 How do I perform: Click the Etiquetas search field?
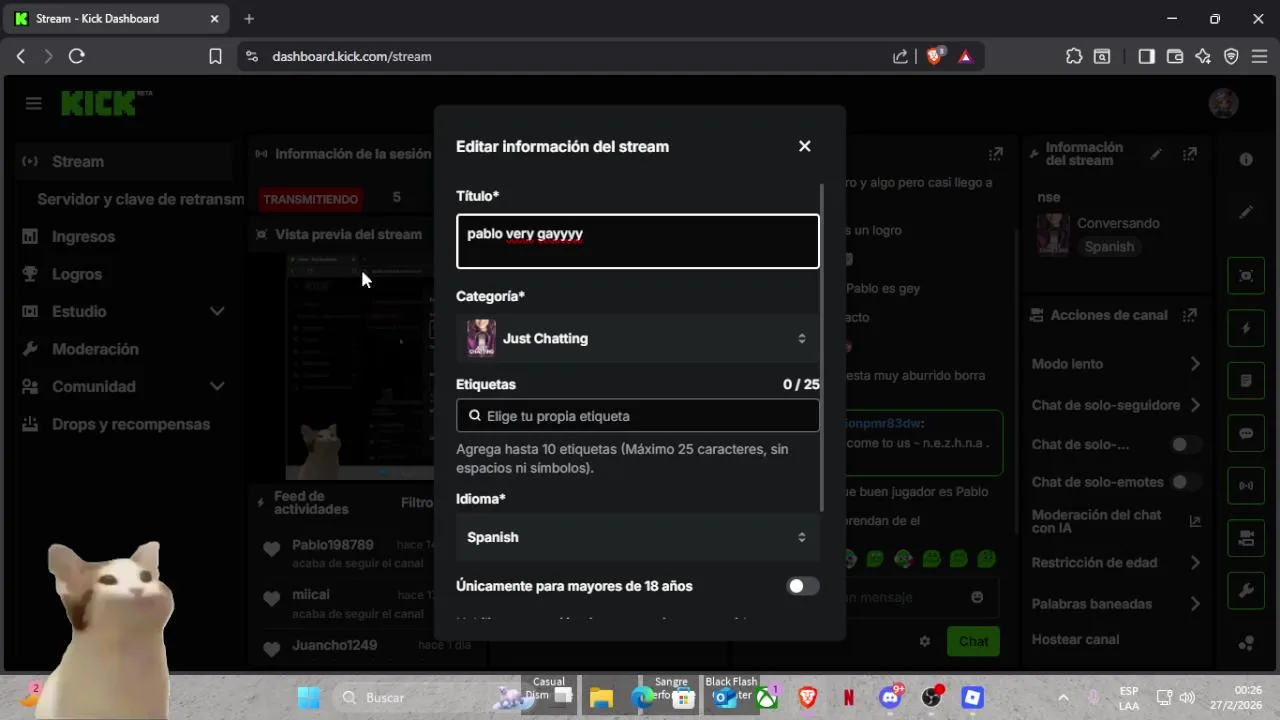click(638, 416)
